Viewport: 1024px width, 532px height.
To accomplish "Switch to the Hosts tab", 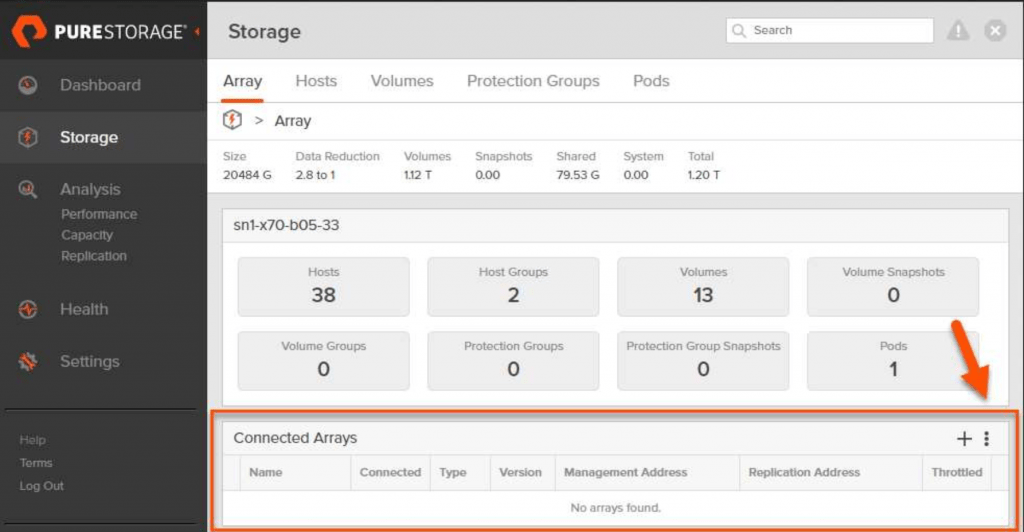I will (316, 81).
